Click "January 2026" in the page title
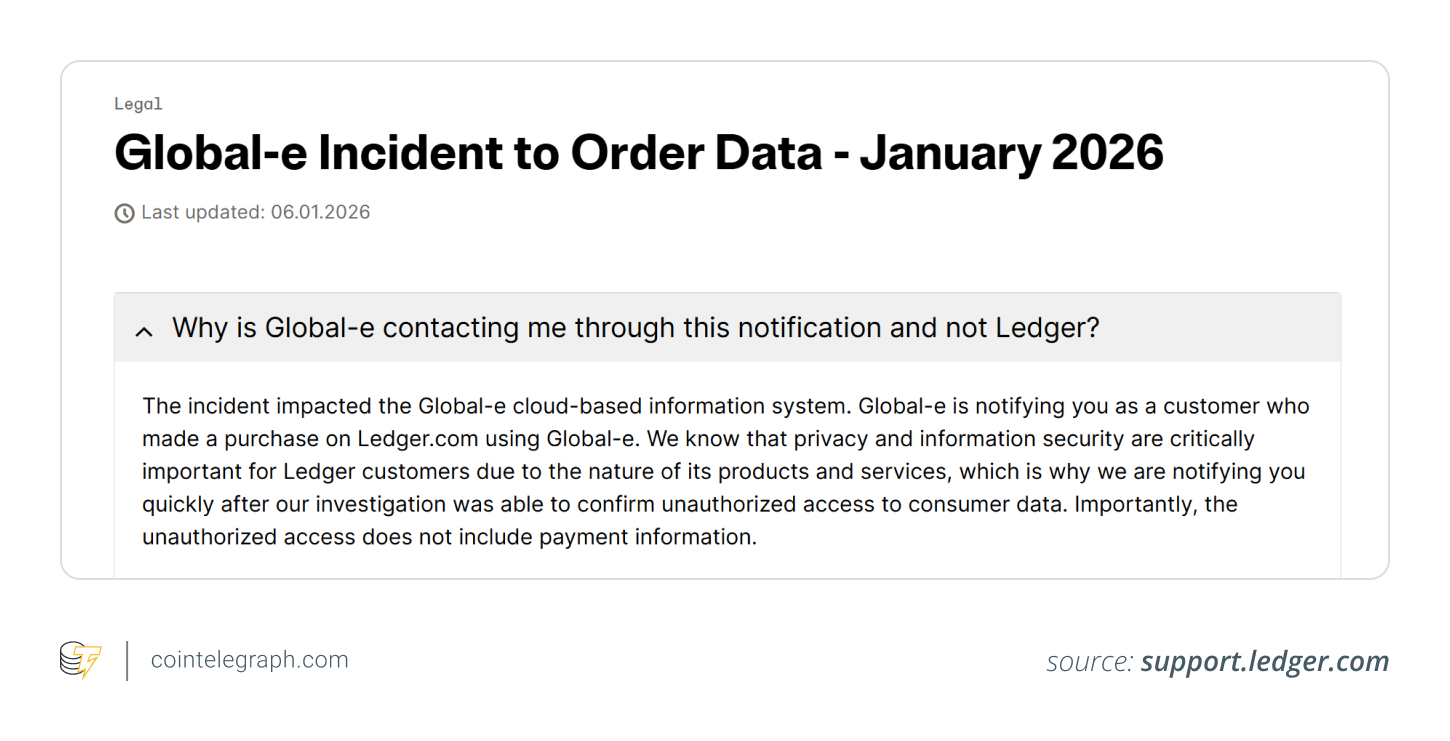This screenshot has height=741, width=1450. click(1011, 153)
